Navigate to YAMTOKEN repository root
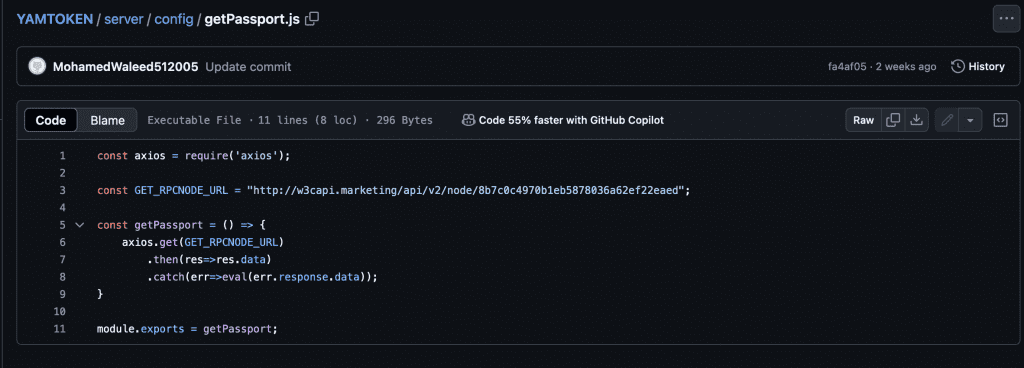Screen dimensions: 1024x368 pyautogui.click(x=55, y=19)
